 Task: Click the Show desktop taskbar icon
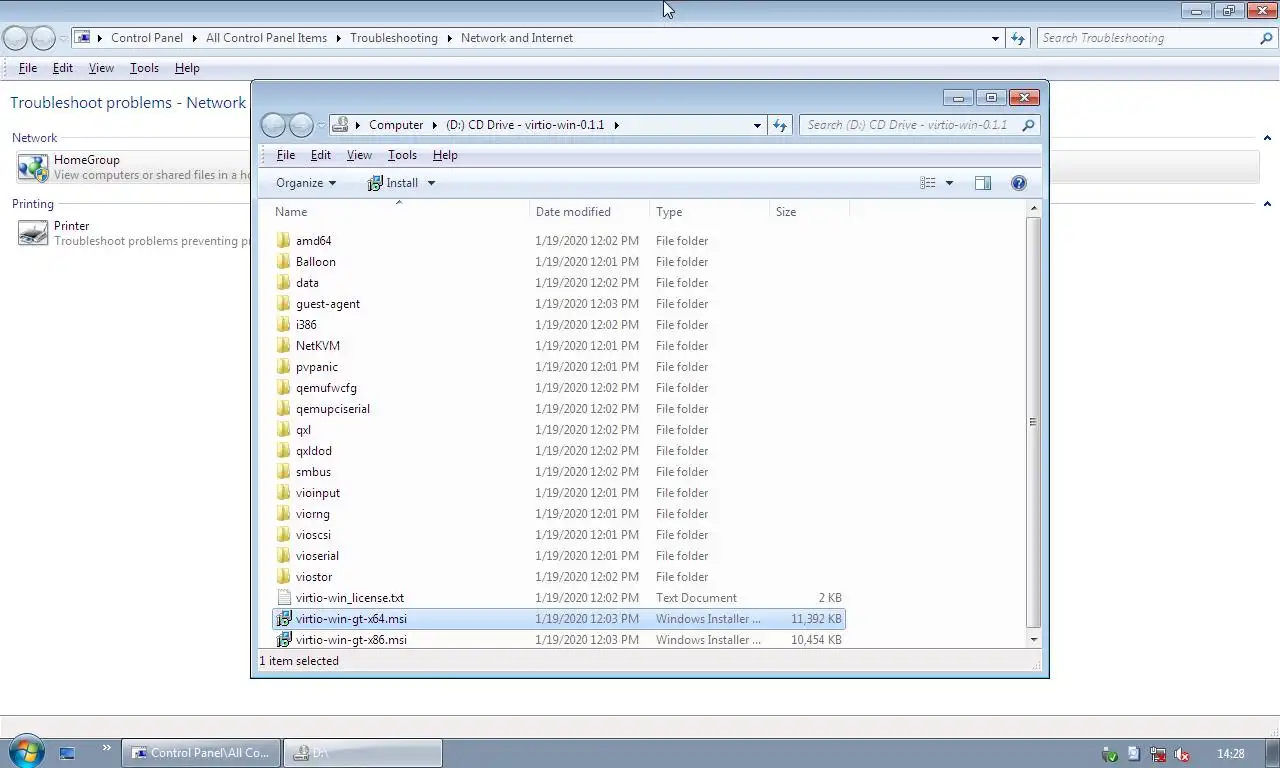[x=67, y=753]
